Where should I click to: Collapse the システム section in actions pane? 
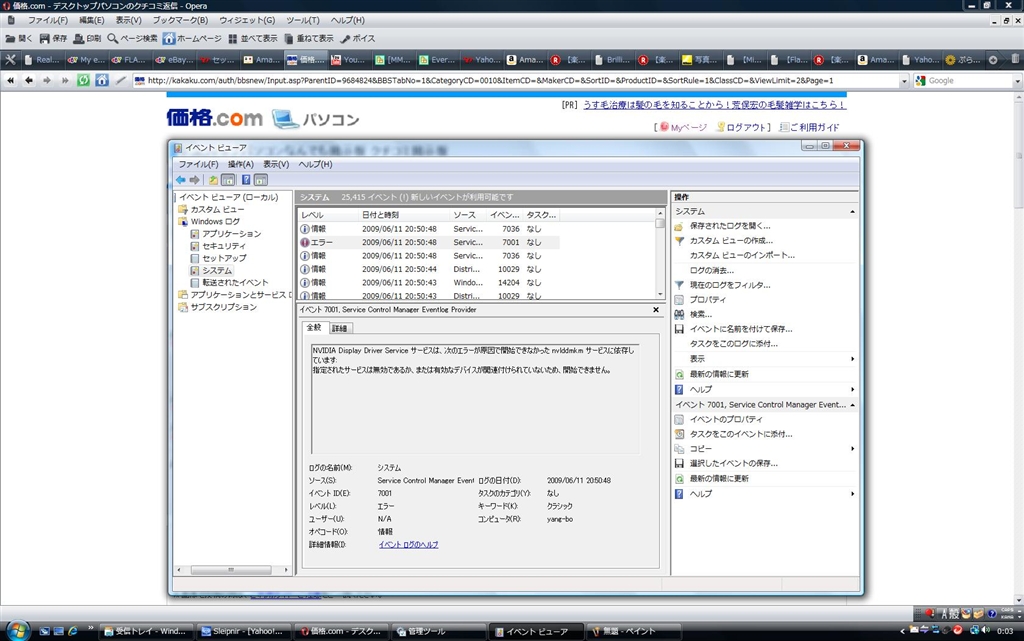[x=852, y=212]
